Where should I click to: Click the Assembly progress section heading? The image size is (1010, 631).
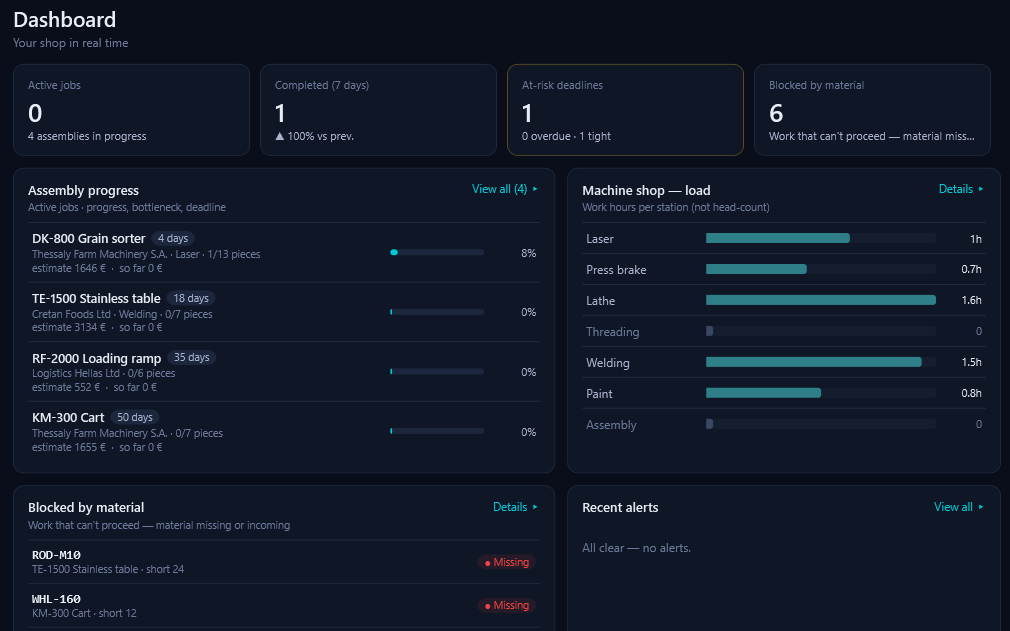[83, 190]
